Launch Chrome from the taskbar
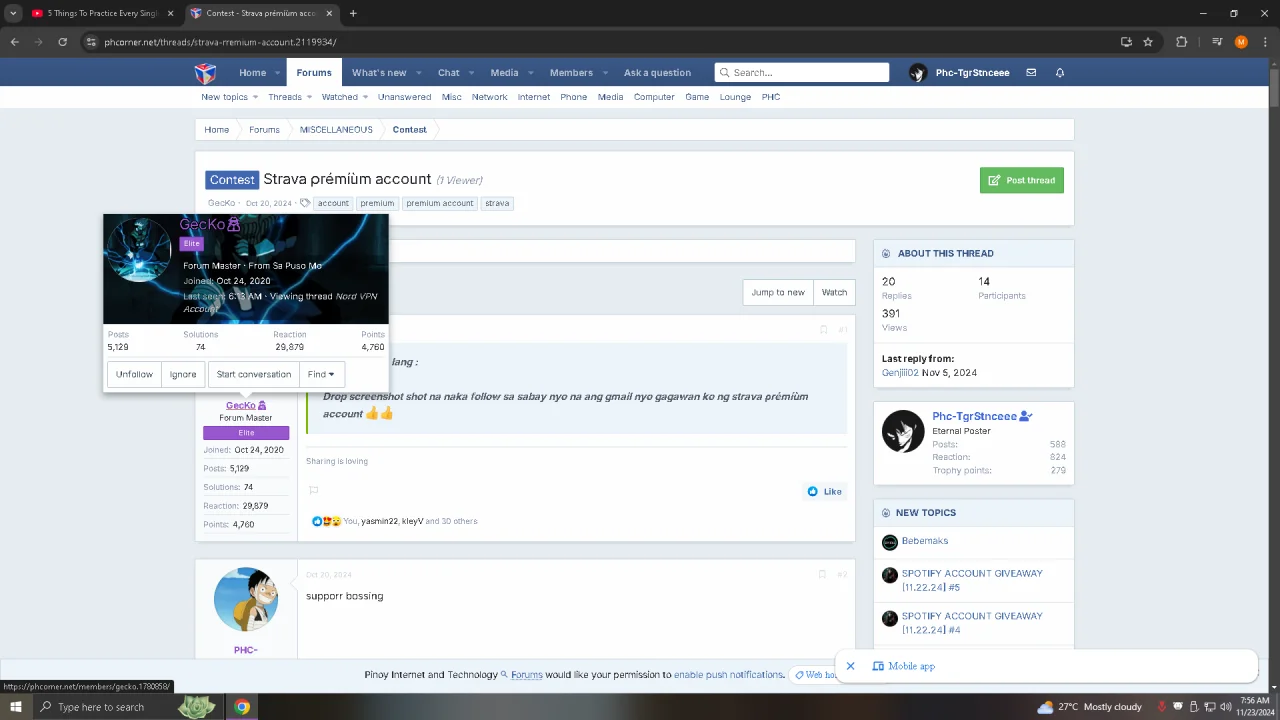This screenshot has width=1280, height=720. [x=242, y=707]
